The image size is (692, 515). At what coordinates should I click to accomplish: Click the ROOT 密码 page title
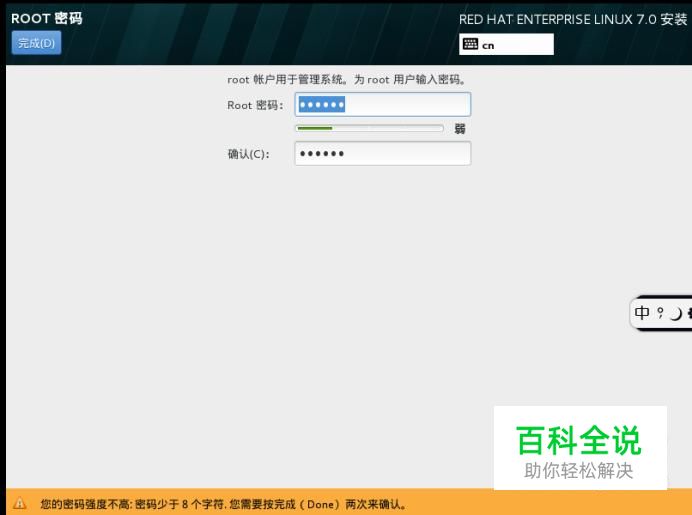[x=47, y=19]
